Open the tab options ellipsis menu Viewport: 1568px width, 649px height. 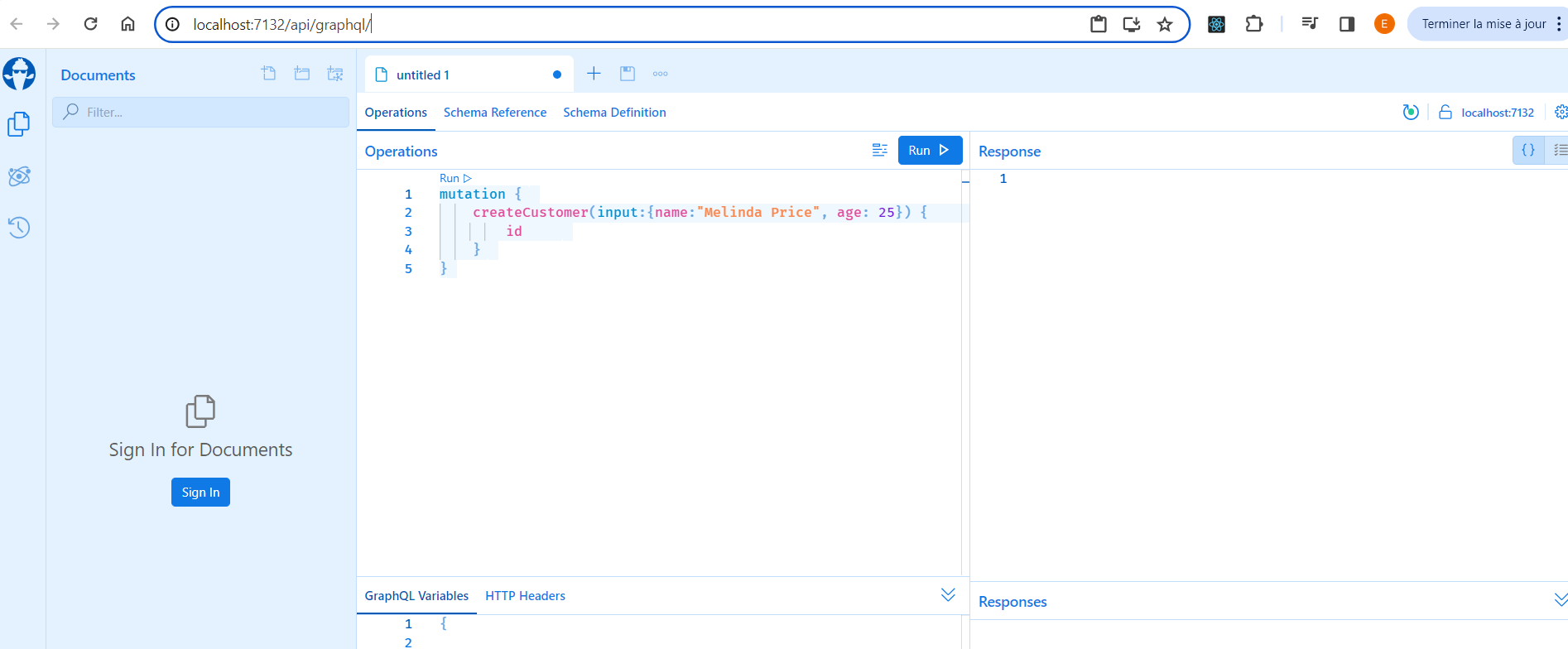pos(660,74)
